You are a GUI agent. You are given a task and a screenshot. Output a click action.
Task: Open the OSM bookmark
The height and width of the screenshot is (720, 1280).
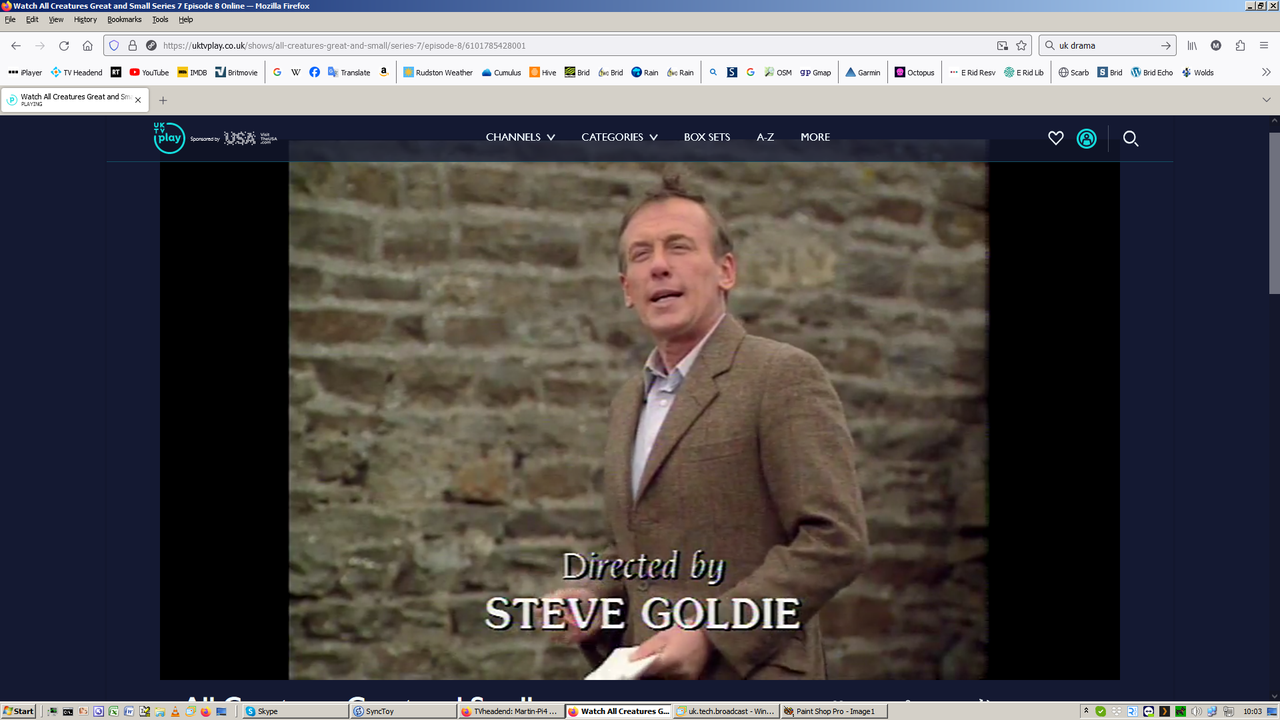click(x=778, y=72)
